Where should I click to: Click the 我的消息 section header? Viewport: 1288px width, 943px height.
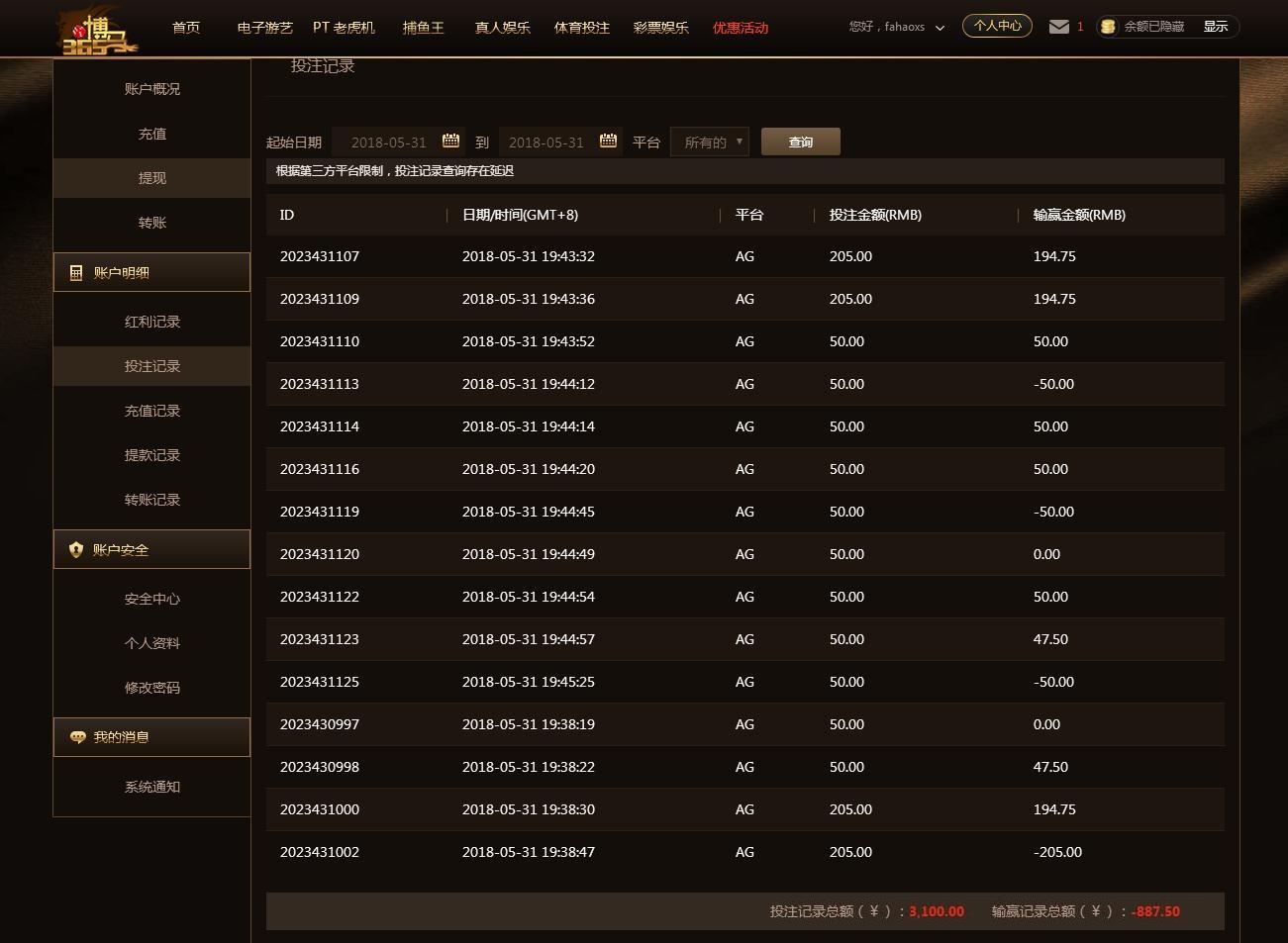[151, 737]
